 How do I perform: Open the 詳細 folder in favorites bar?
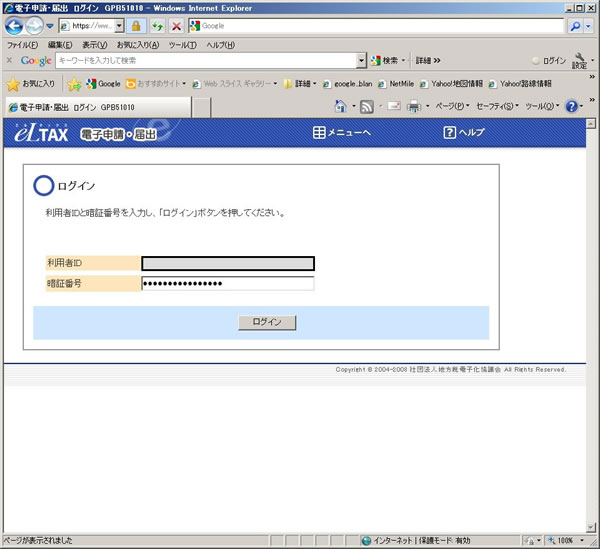pyautogui.click(x=300, y=84)
